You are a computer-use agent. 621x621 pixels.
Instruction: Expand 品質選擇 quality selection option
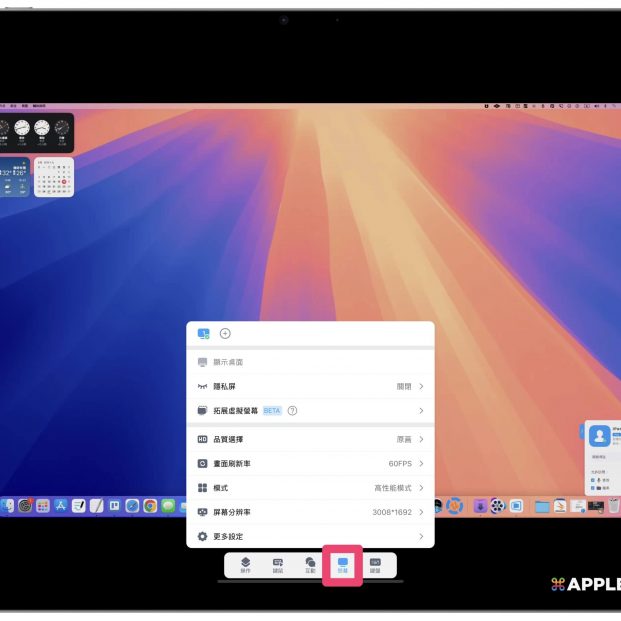click(x=310, y=439)
